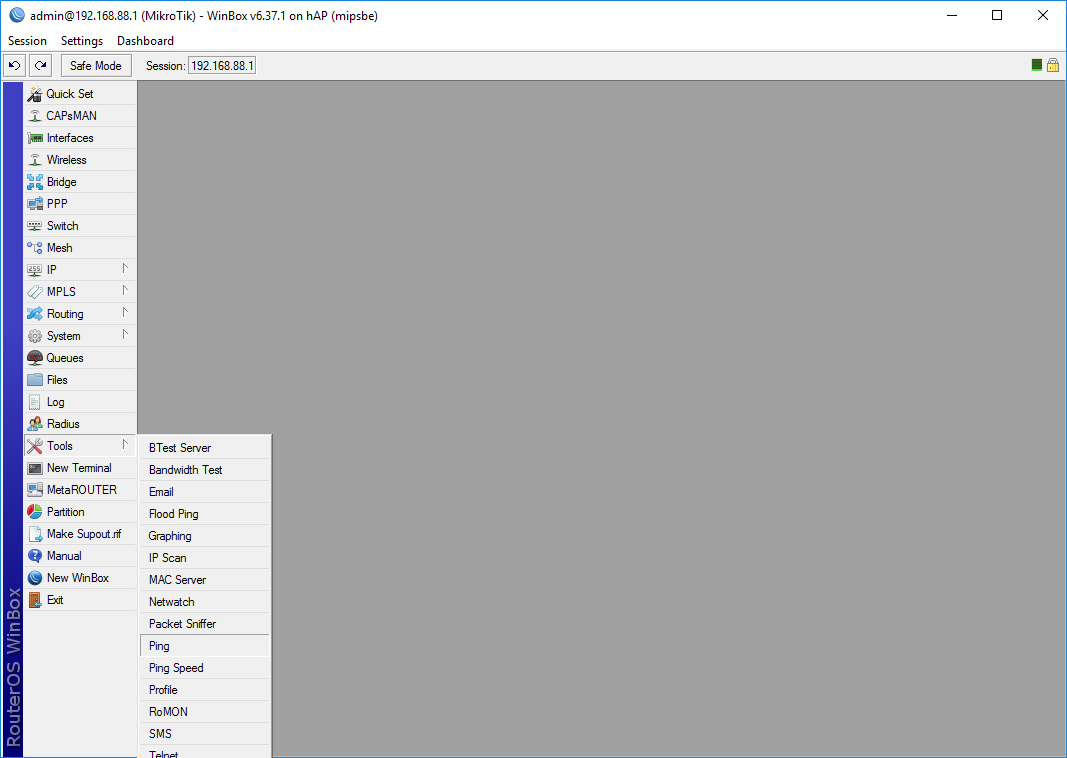Open MAC Server settings
The height and width of the screenshot is (758, 1067).
pos(205,580)
